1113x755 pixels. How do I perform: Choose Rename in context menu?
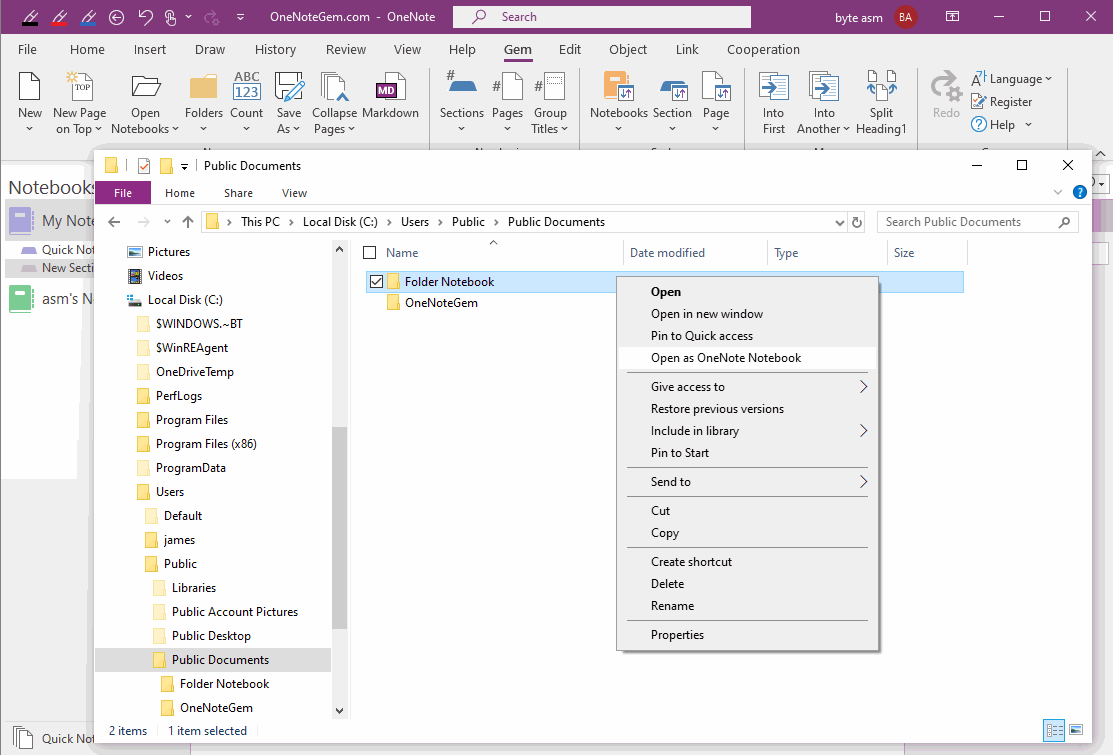[747, 606]
